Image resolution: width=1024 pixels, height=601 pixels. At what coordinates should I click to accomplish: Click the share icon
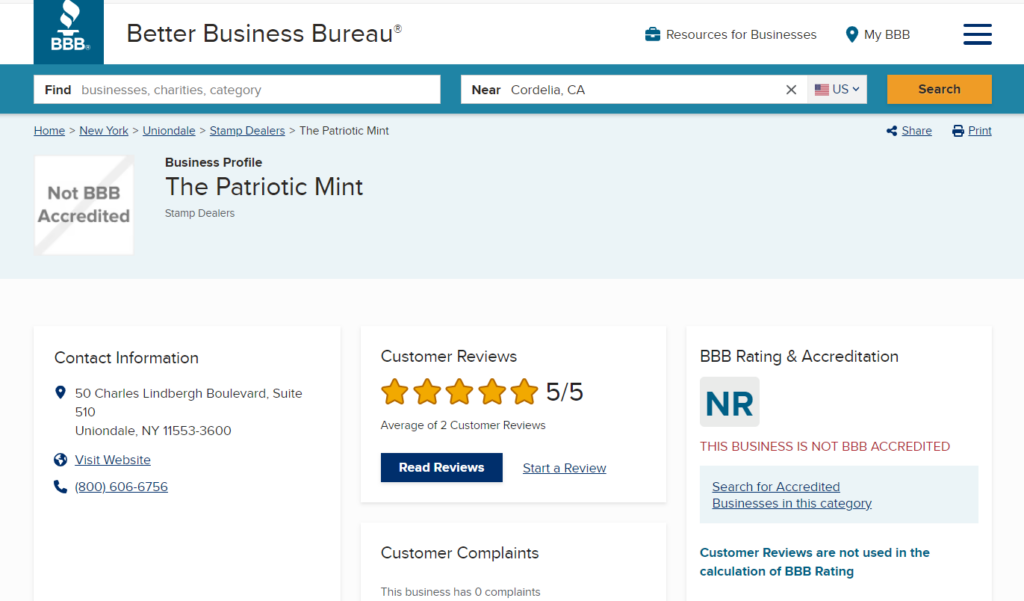pos(891,131)
